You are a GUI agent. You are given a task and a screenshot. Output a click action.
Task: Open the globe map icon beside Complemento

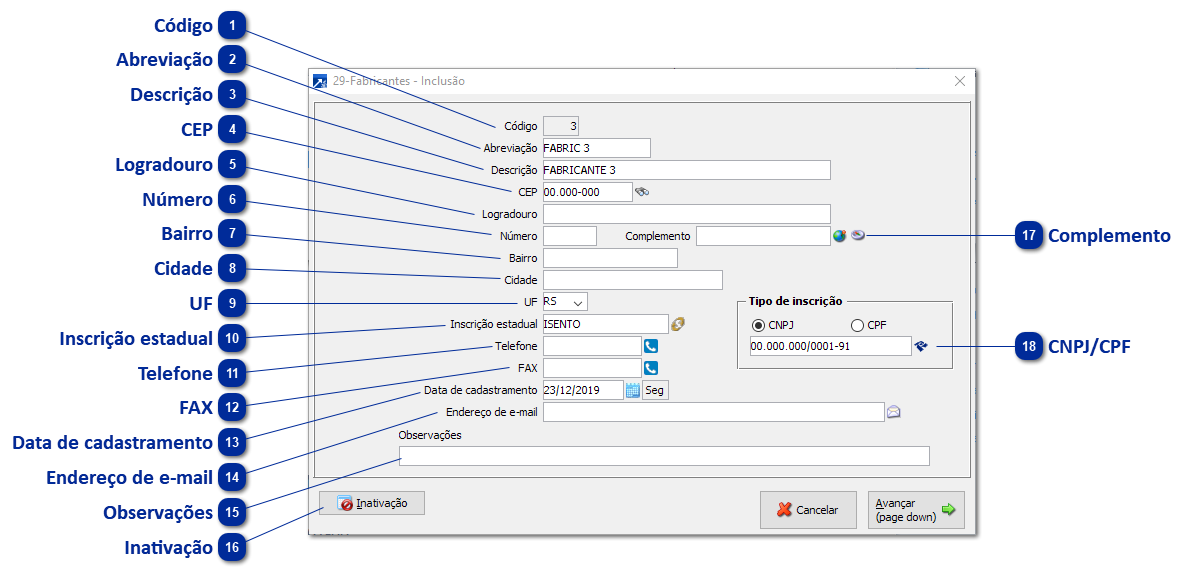click(839, 236)
